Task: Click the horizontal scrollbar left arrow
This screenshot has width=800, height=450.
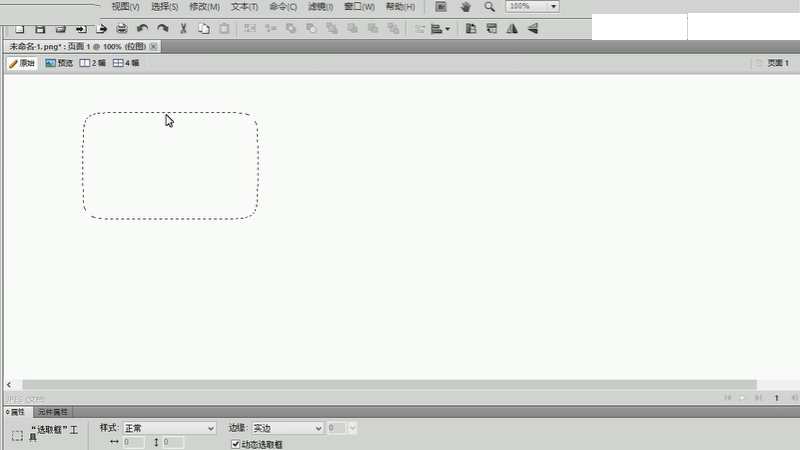Action: pos(9,385)
